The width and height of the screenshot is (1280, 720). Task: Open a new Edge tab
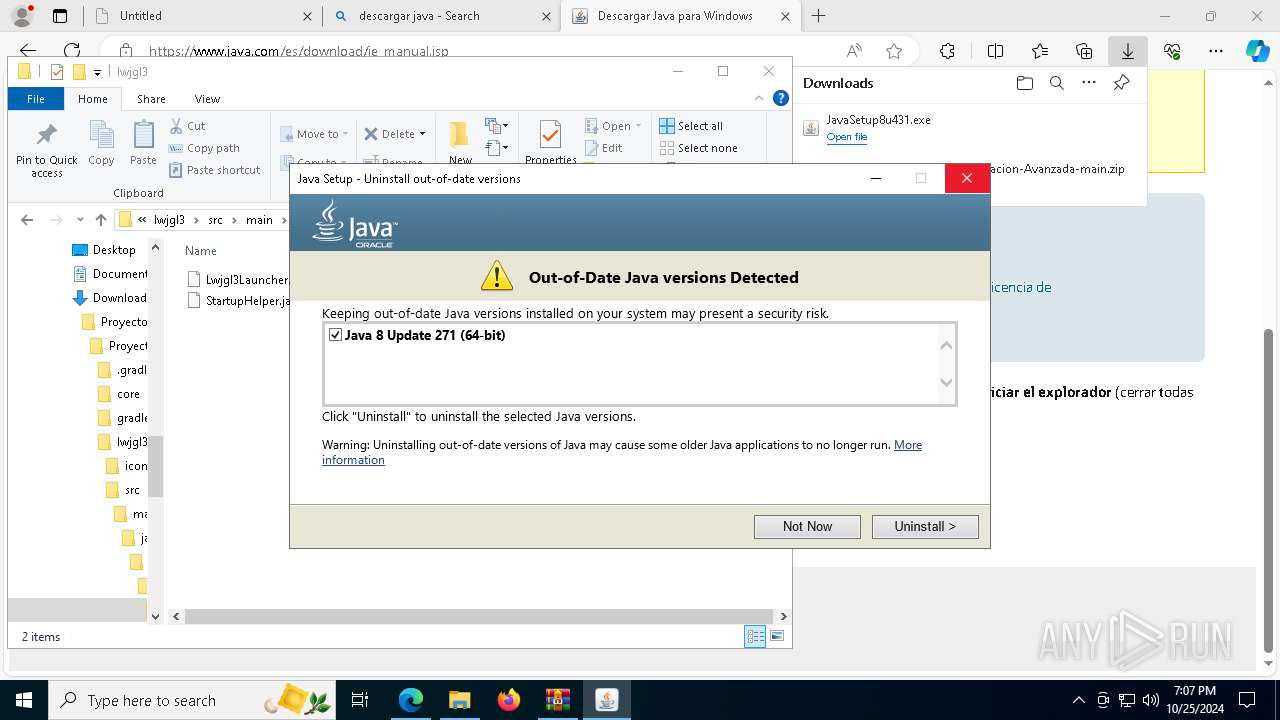click(818, 16)
